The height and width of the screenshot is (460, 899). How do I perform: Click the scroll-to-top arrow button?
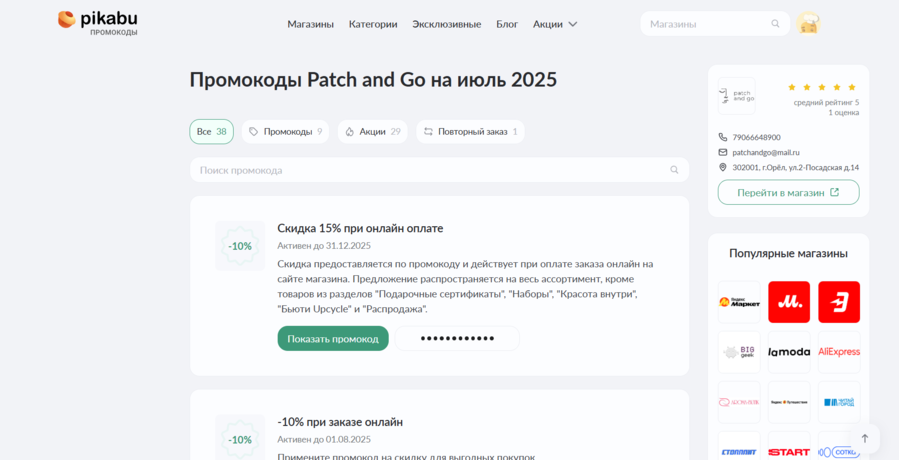click(865, 438)
